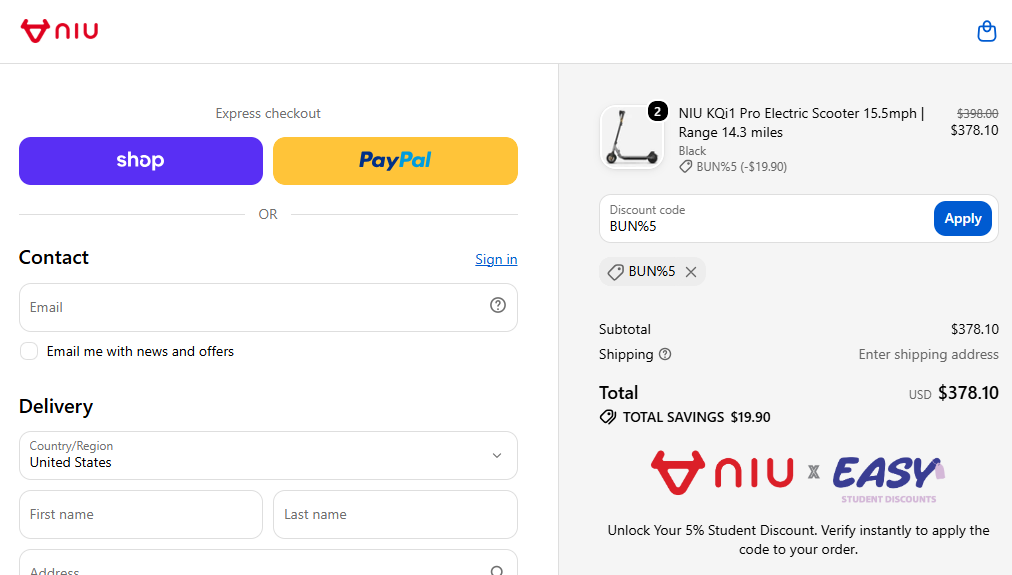Screen dimensions: 1012x575
Task: Click the NIU logo in the header
Action: [59, 31]
